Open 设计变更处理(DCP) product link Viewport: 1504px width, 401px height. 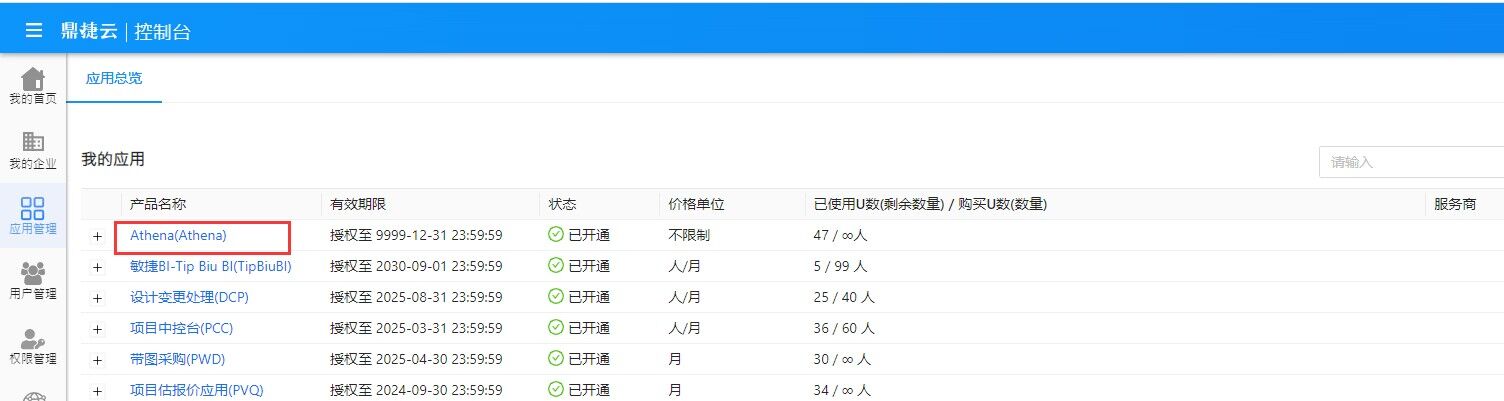pos(189,297)
